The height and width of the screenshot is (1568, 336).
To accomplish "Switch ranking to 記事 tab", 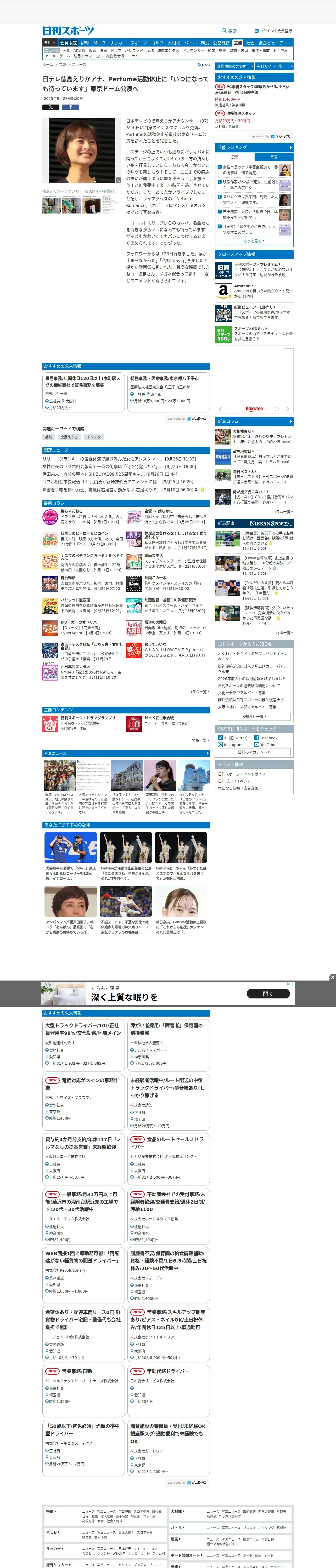I will coord(235,157).
